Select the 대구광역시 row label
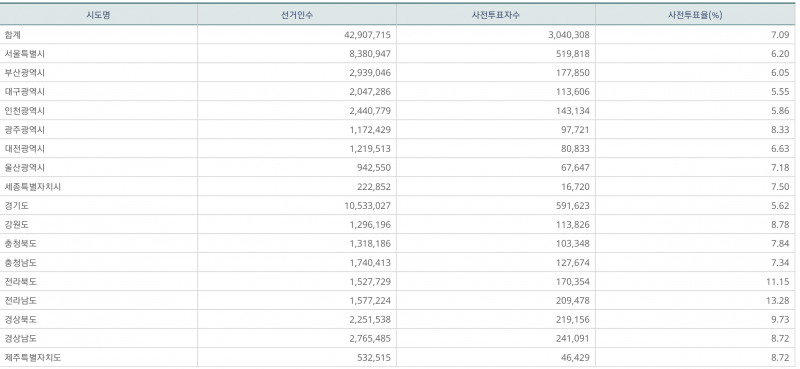This screenshot has width=800, height=369. coord(25,92)
